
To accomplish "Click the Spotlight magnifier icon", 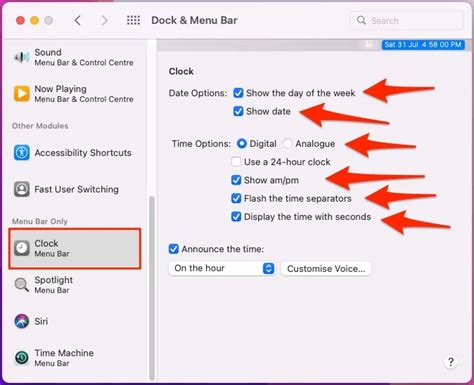I will pyautogui.click(x=22, y=285).
